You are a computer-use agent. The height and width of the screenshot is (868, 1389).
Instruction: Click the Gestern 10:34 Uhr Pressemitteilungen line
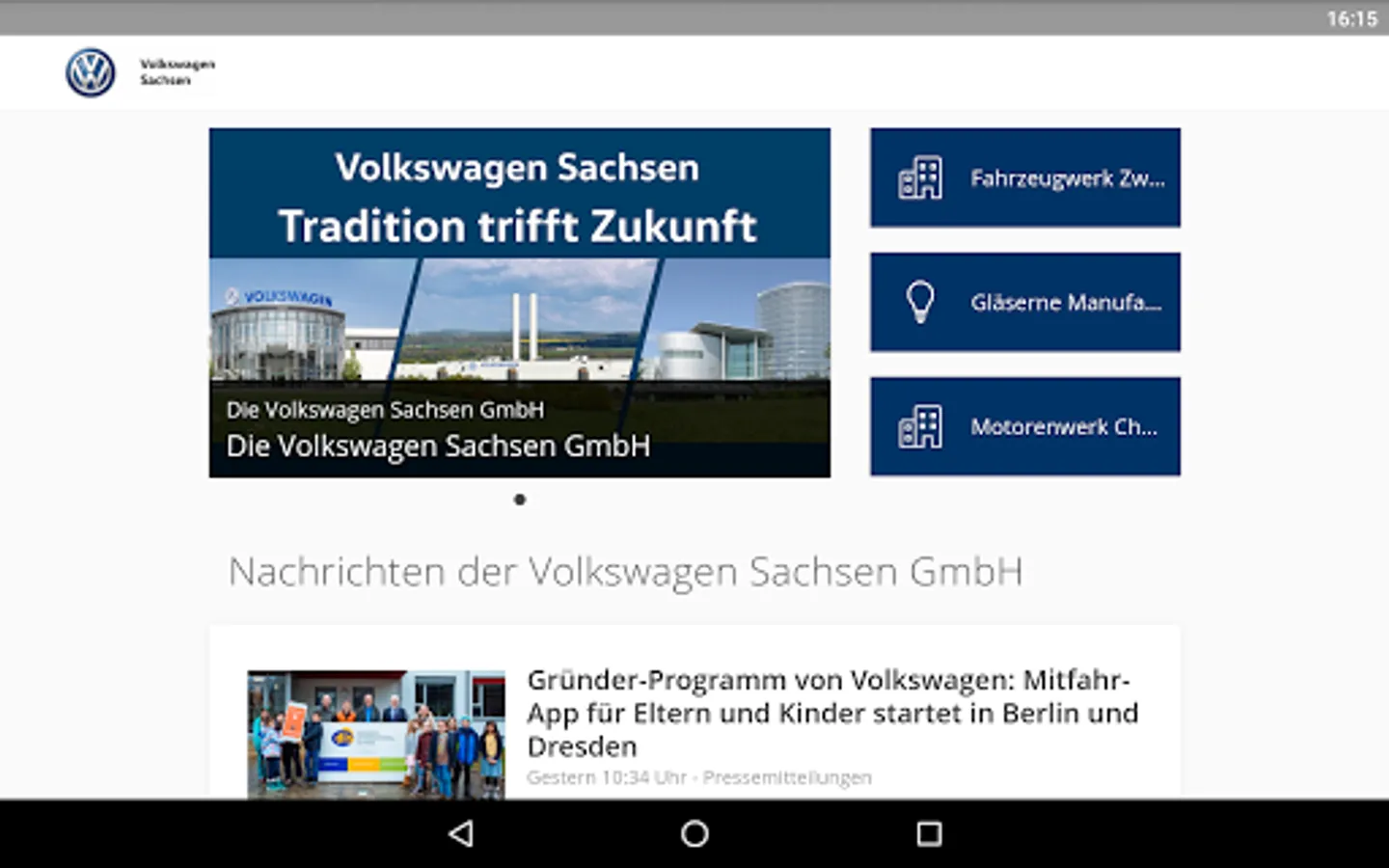tap(699, 777)
